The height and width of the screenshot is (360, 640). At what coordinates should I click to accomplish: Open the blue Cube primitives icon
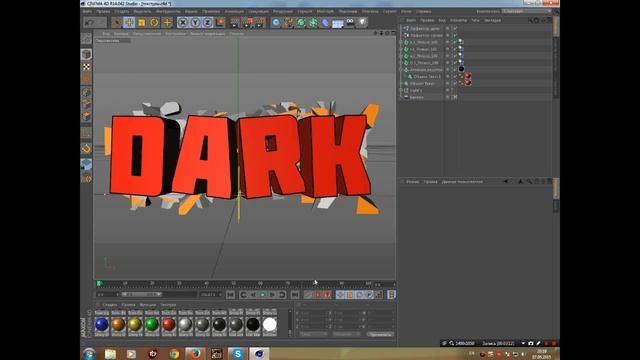[276, 22]
